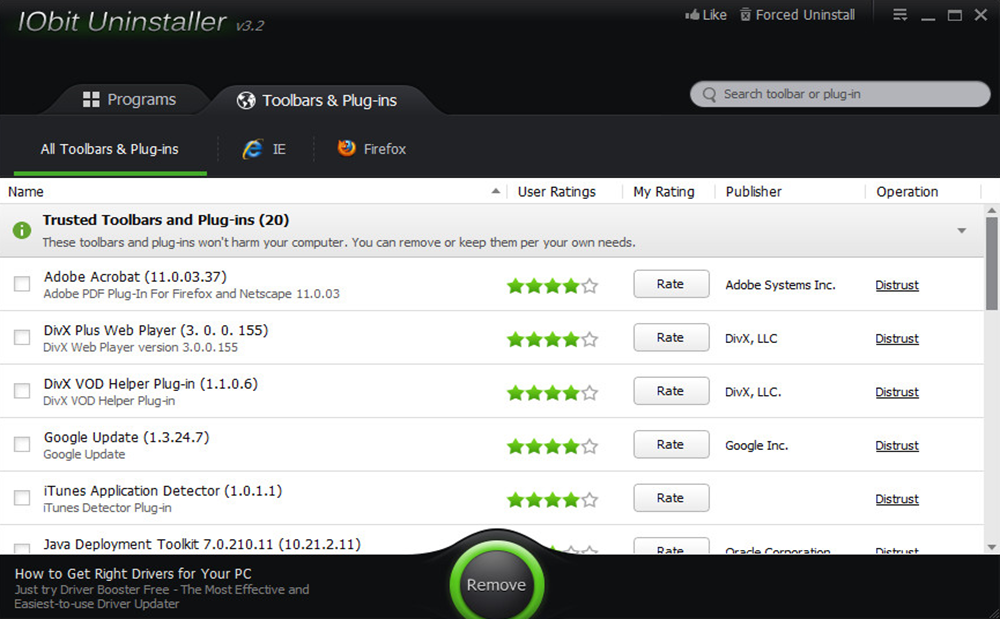Click Google Update star rating
This screenshot has height=619, width=1000.
tap(552, 446)
